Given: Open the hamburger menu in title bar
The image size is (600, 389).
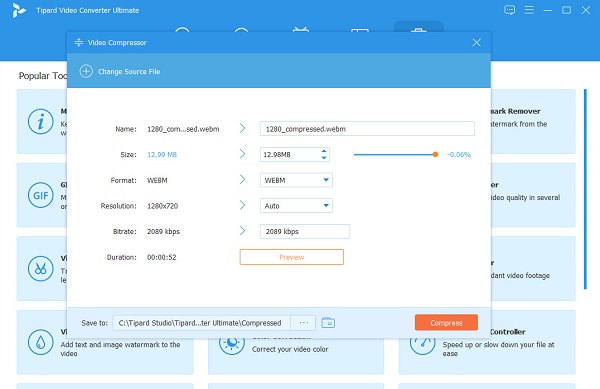Looking at the screenshot, I should point(529,10).
